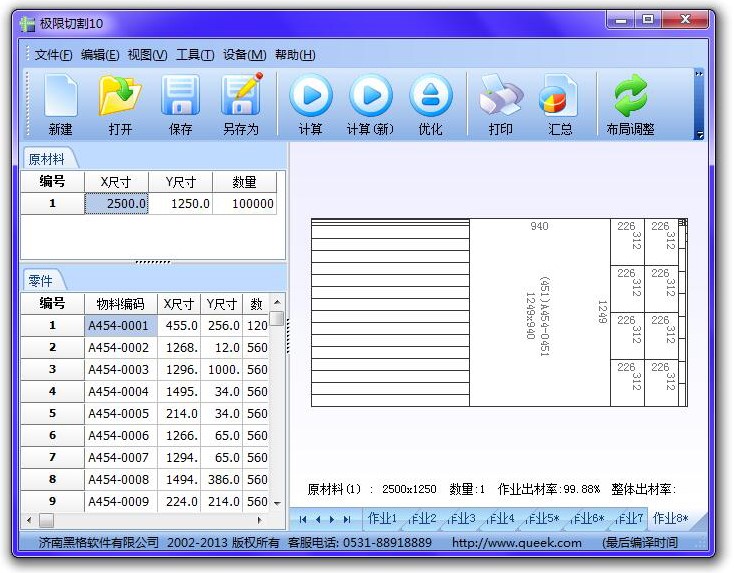Click the Y尺寸 cell 1250.0 in raw materials
The width and height of the screenshot is (734, 573).
[181, 204]
